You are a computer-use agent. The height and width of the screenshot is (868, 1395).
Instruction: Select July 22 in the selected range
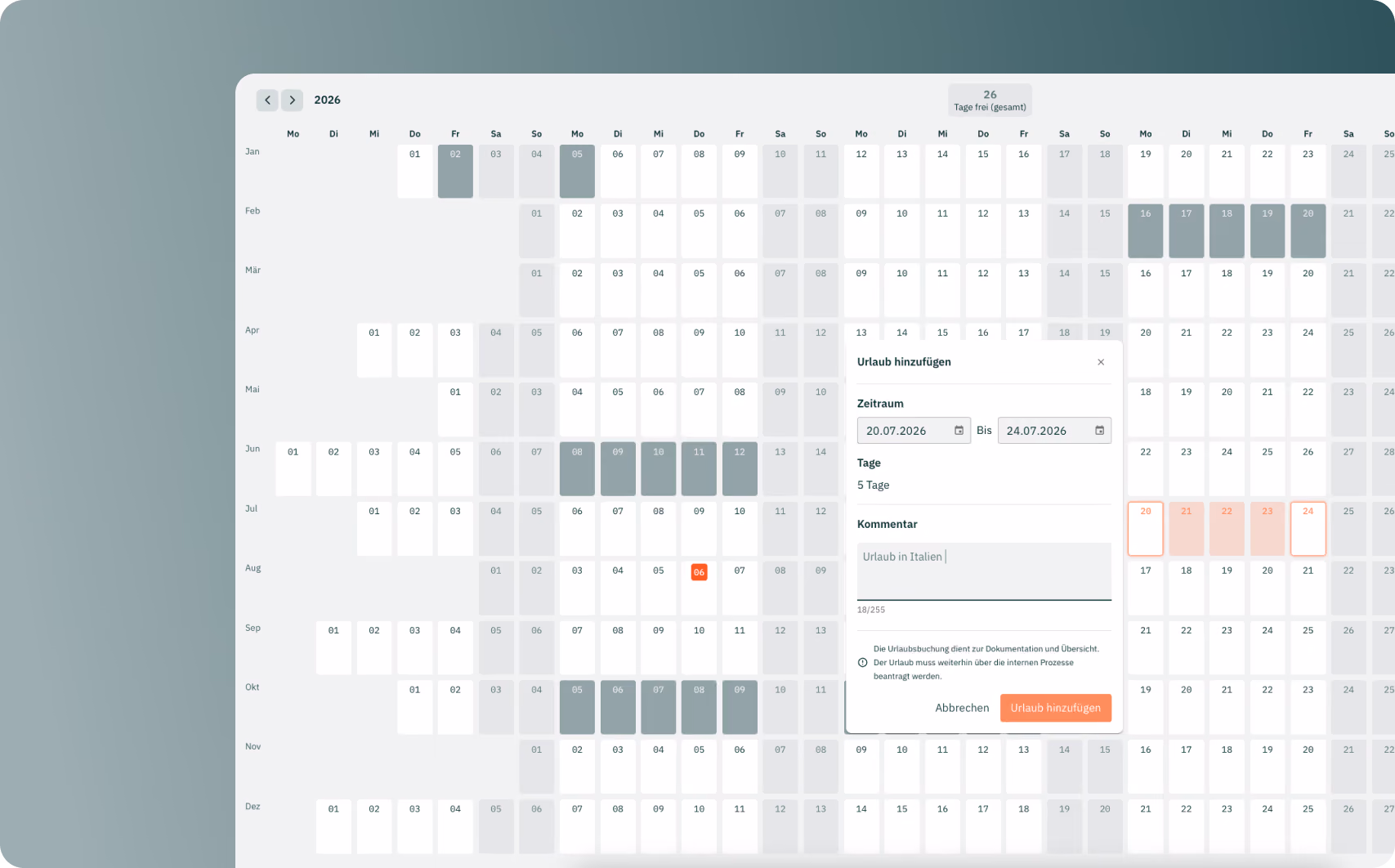1227,529
